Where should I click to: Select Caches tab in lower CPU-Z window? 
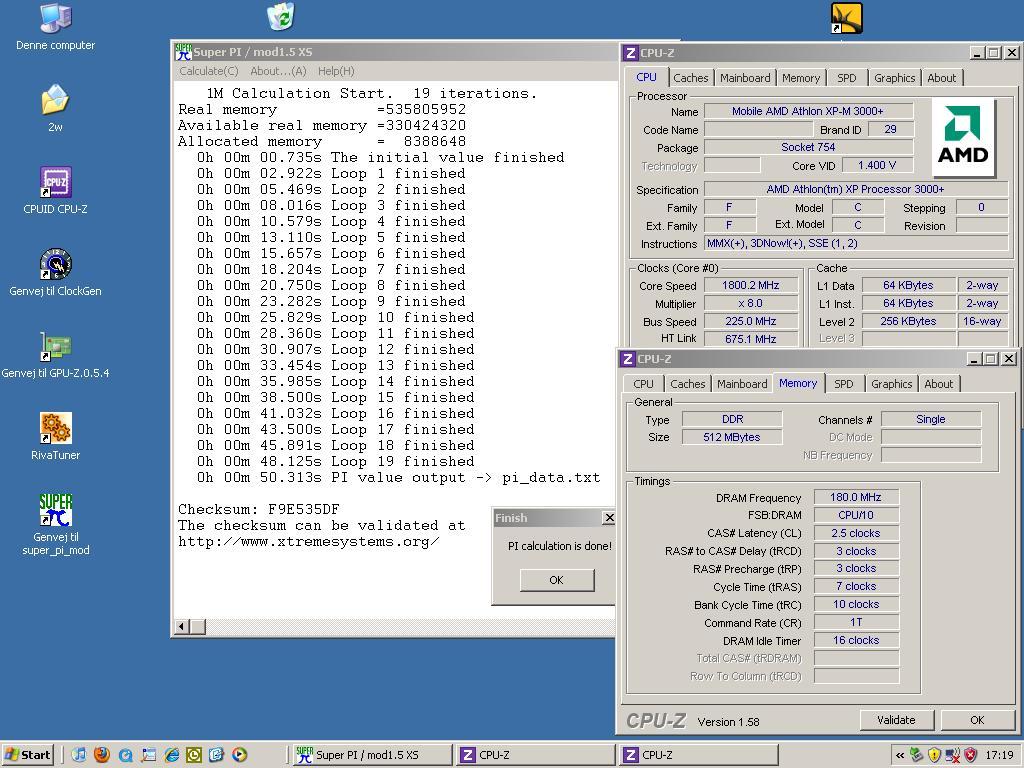(x=688, y=384)
